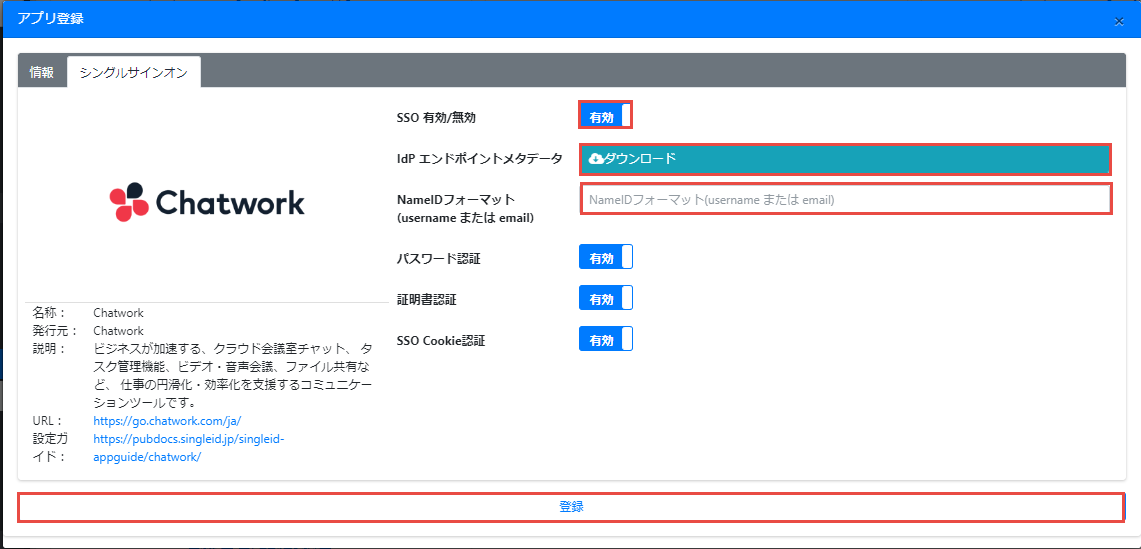This screenshot has height=549, width=1141.
Task: Turn off the 証明書認証 switch
Action: point(605,299)
